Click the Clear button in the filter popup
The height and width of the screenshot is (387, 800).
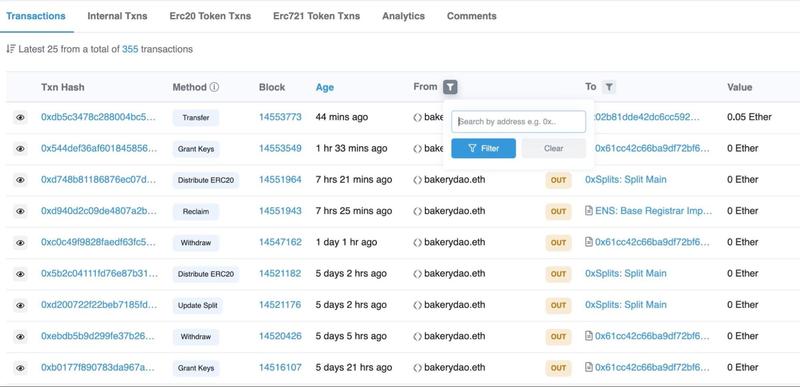click(x=554, y=148)
